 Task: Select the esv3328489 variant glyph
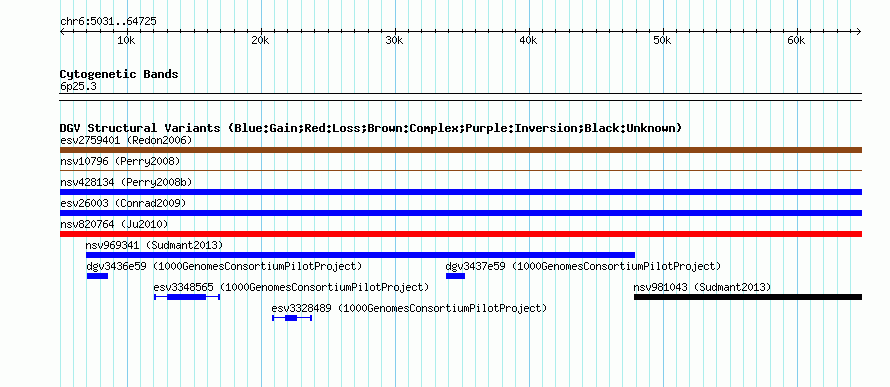292,318
